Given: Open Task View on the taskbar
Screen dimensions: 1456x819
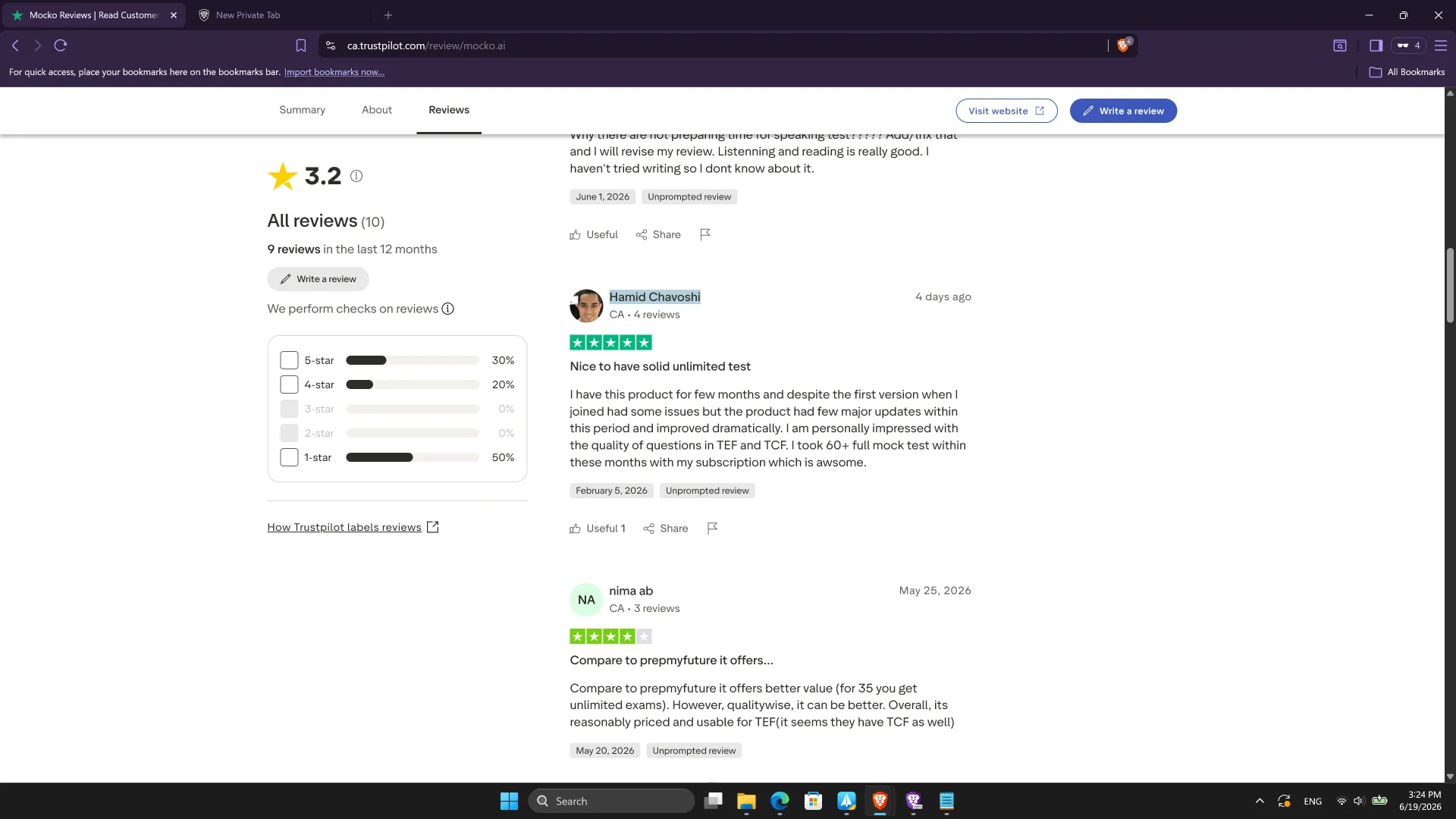Looking at the screenshot, I should coord(713,801).
